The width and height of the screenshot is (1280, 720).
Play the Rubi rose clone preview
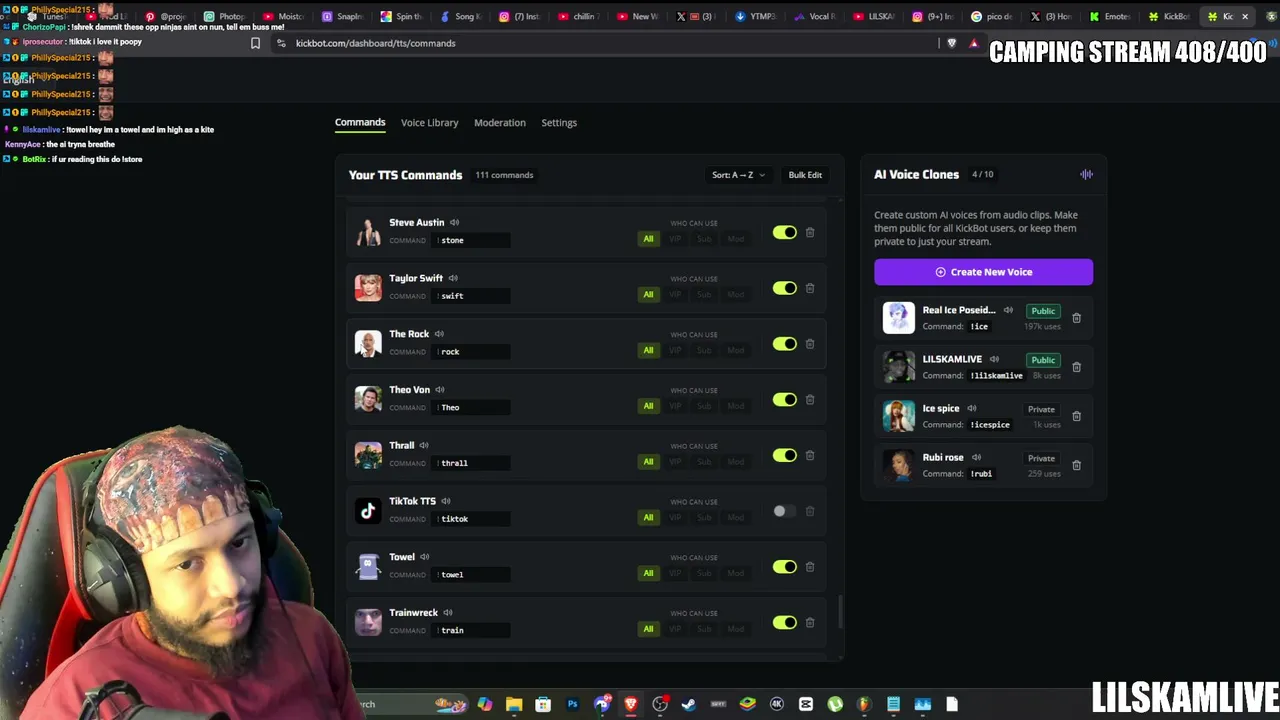977,457
